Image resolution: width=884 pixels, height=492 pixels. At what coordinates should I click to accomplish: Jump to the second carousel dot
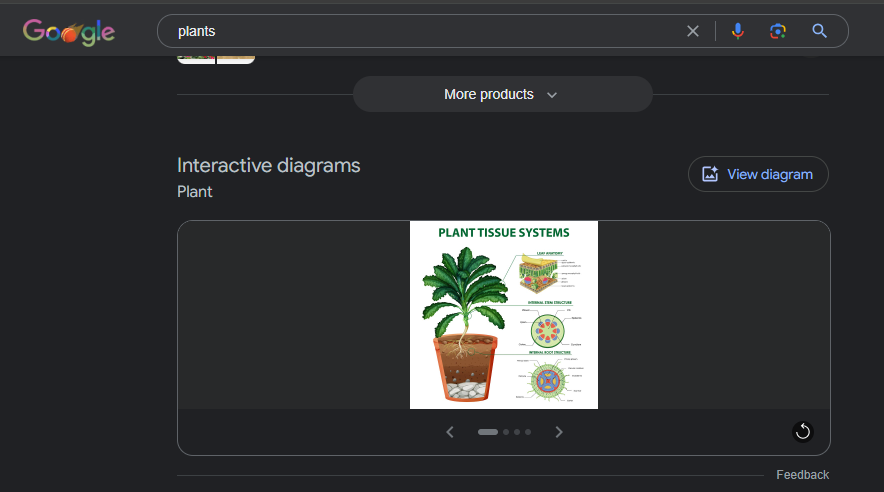[x=506, y=432]
